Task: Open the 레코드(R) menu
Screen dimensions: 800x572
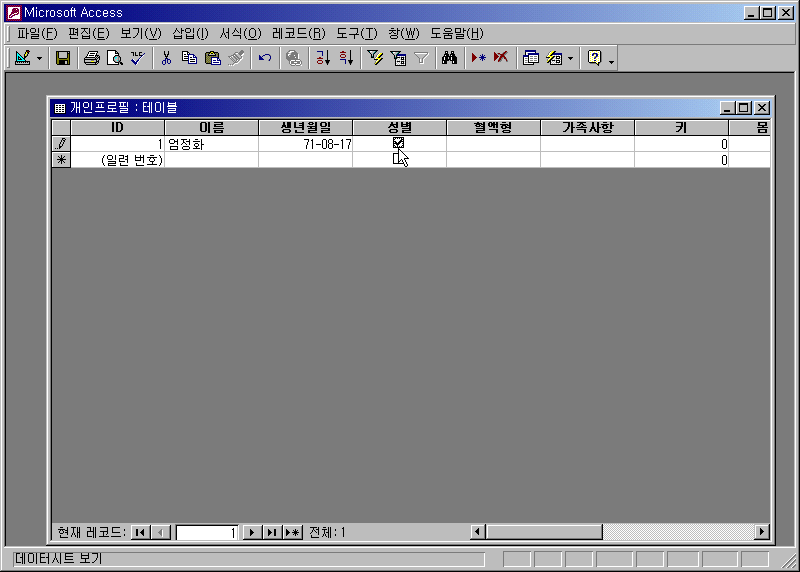Action: pos(298,34)
